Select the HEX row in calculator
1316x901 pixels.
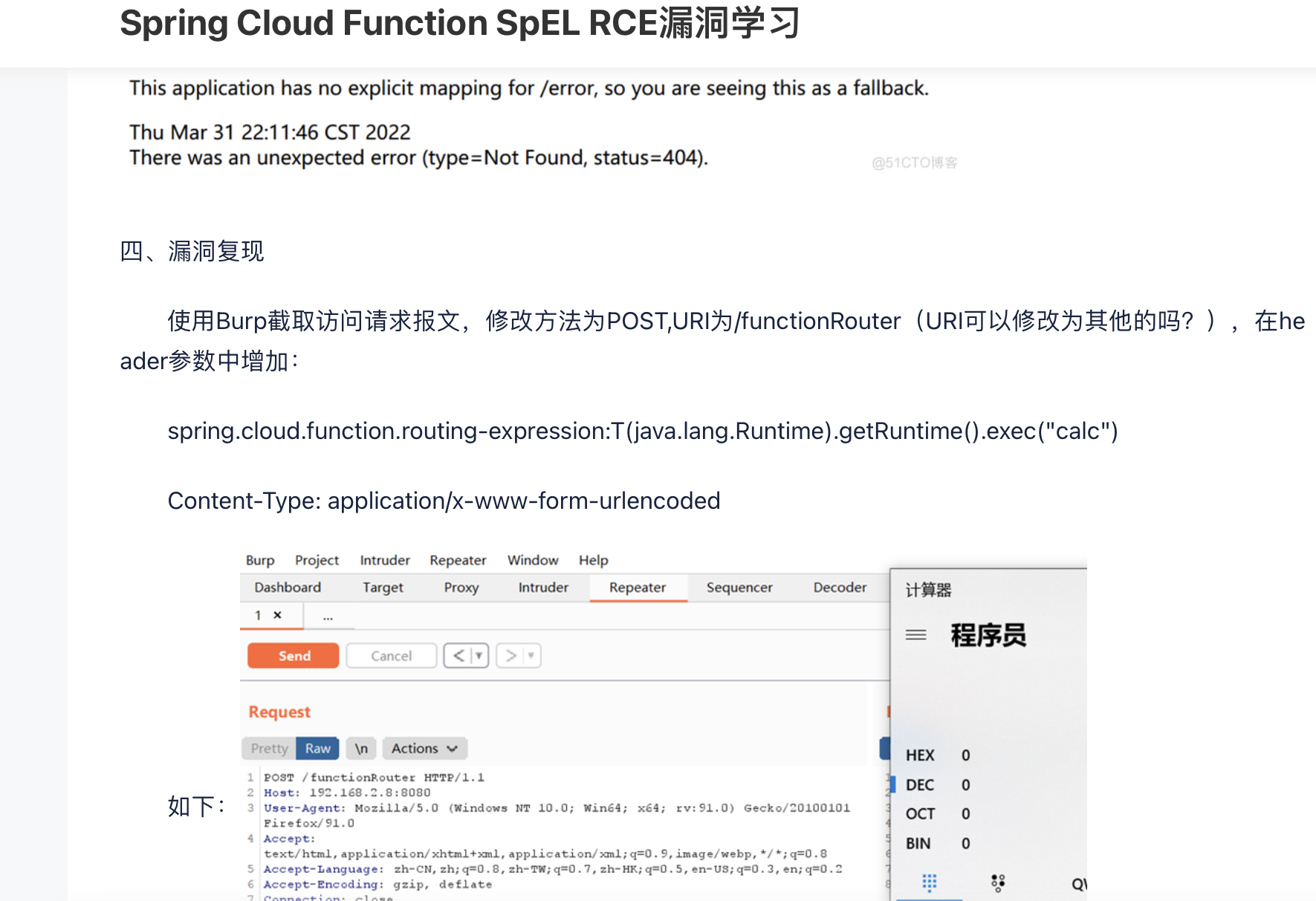(938, 755)
